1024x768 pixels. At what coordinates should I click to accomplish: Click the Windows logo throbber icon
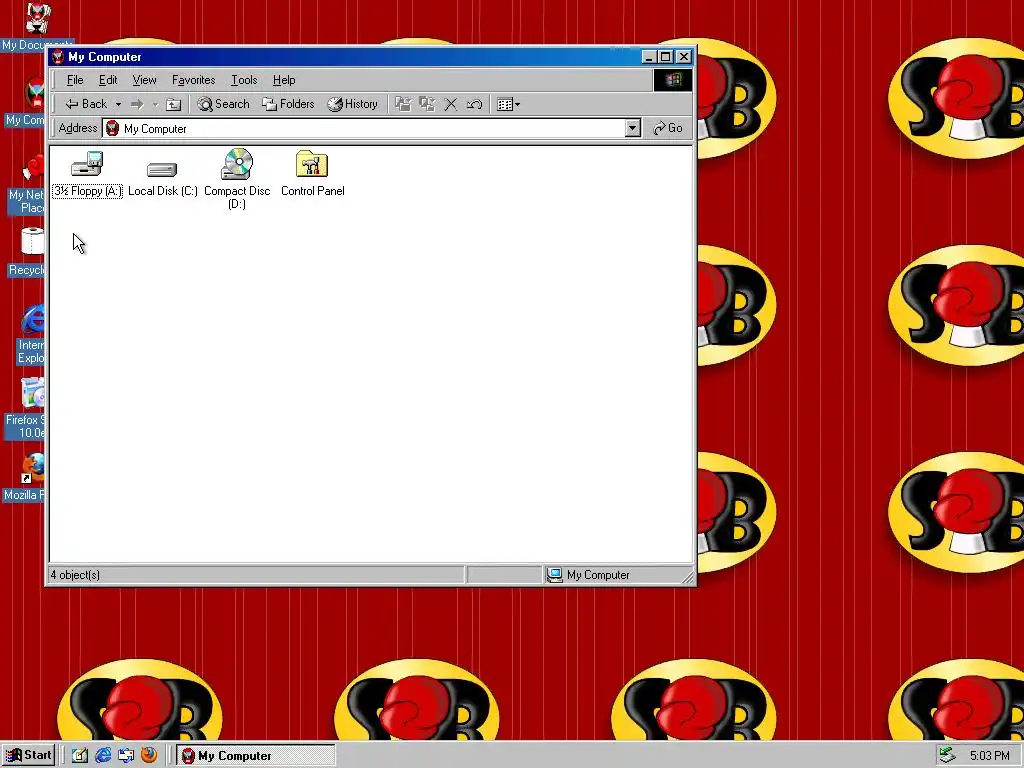point(673,80)
